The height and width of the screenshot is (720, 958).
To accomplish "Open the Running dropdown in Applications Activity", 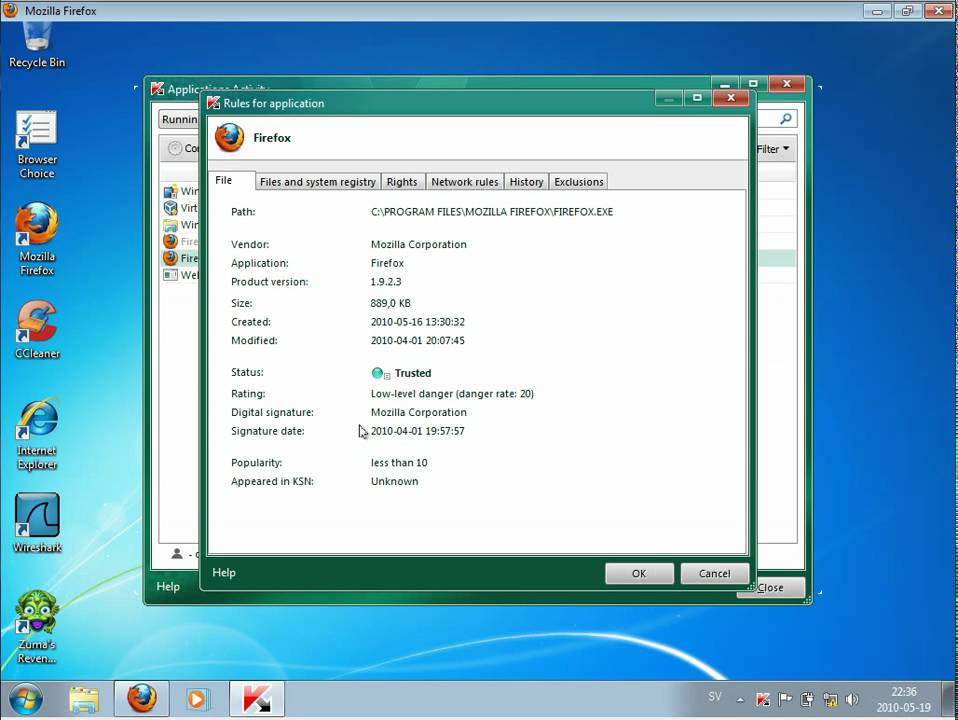I will tap(178, 119).
